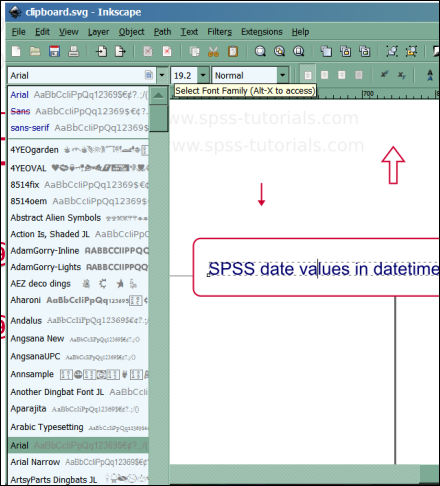
Task: Open the Layer menu
Action: pyautogui.click(x=98, y=32)
